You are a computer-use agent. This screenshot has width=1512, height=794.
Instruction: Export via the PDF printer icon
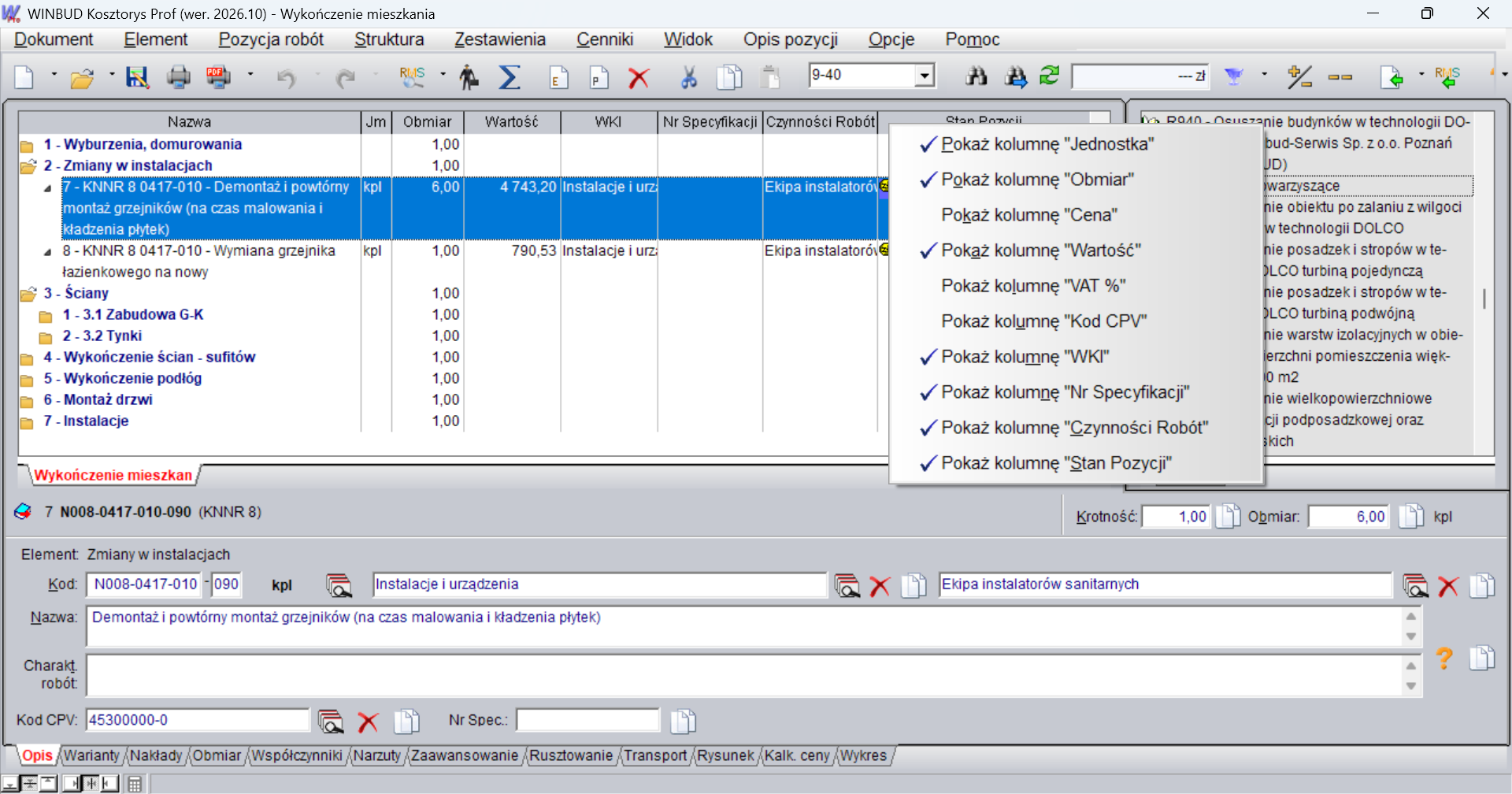click(218, 76)
